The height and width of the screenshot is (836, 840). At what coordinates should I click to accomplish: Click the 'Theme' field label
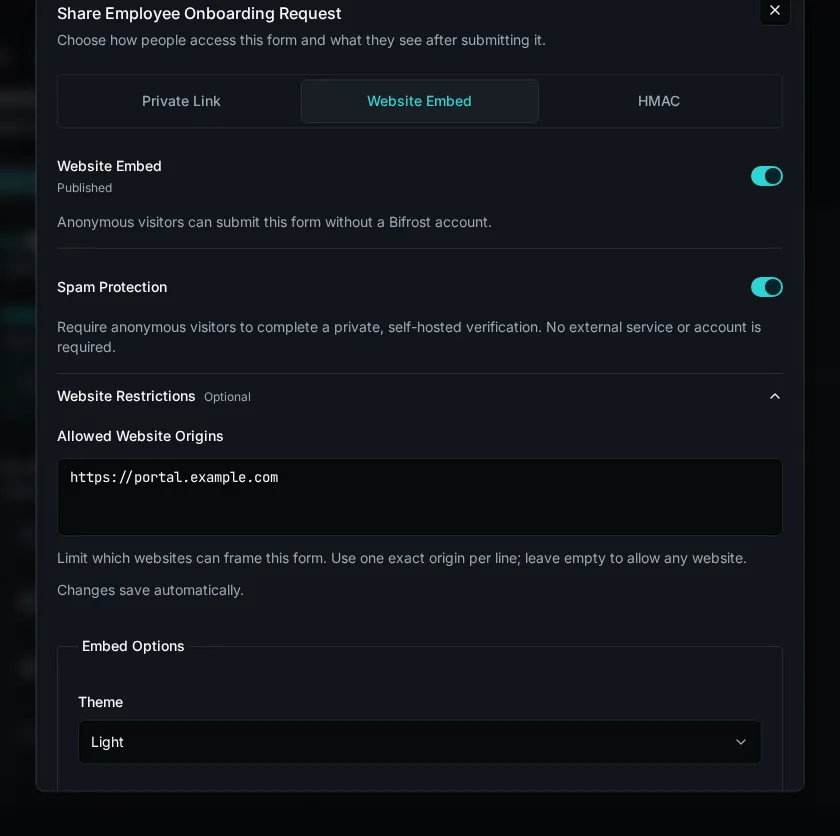tap(101, 702)
